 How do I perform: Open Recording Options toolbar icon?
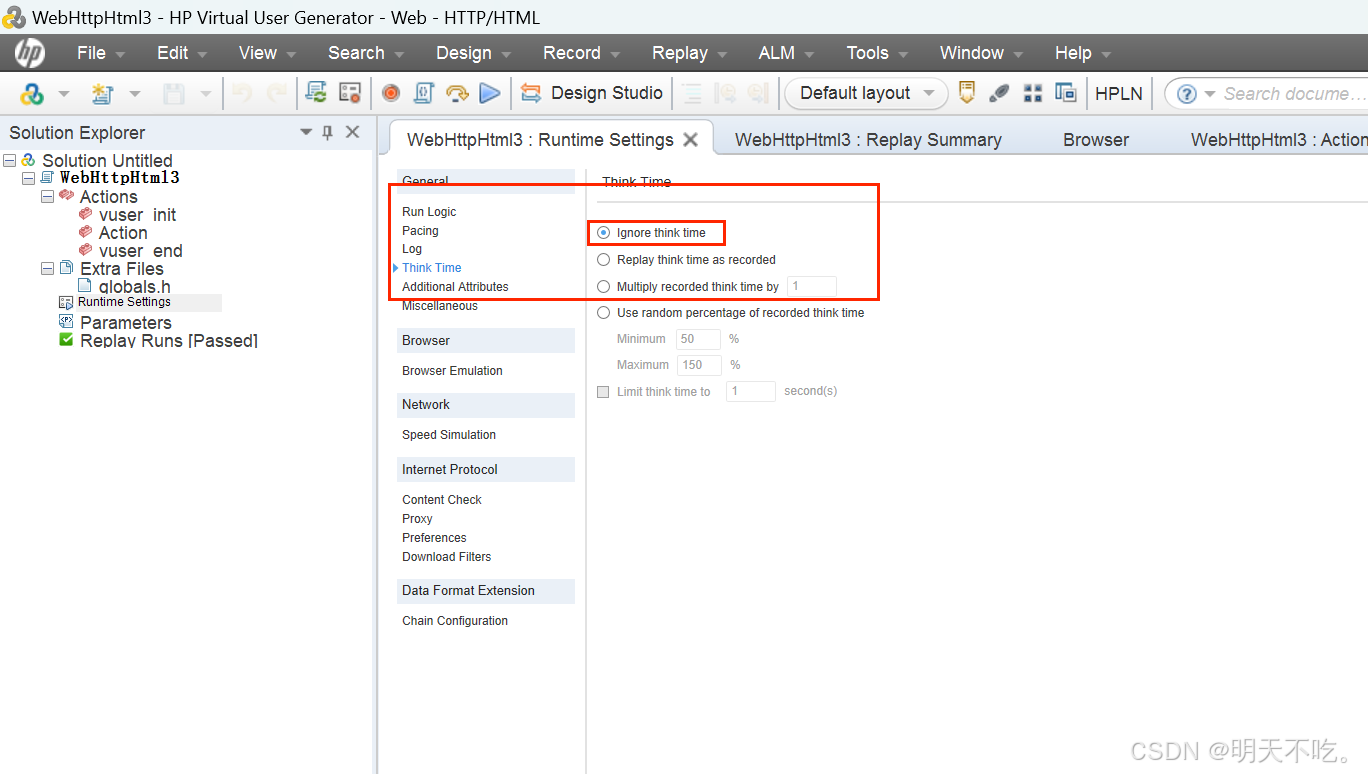pos(349,93)
